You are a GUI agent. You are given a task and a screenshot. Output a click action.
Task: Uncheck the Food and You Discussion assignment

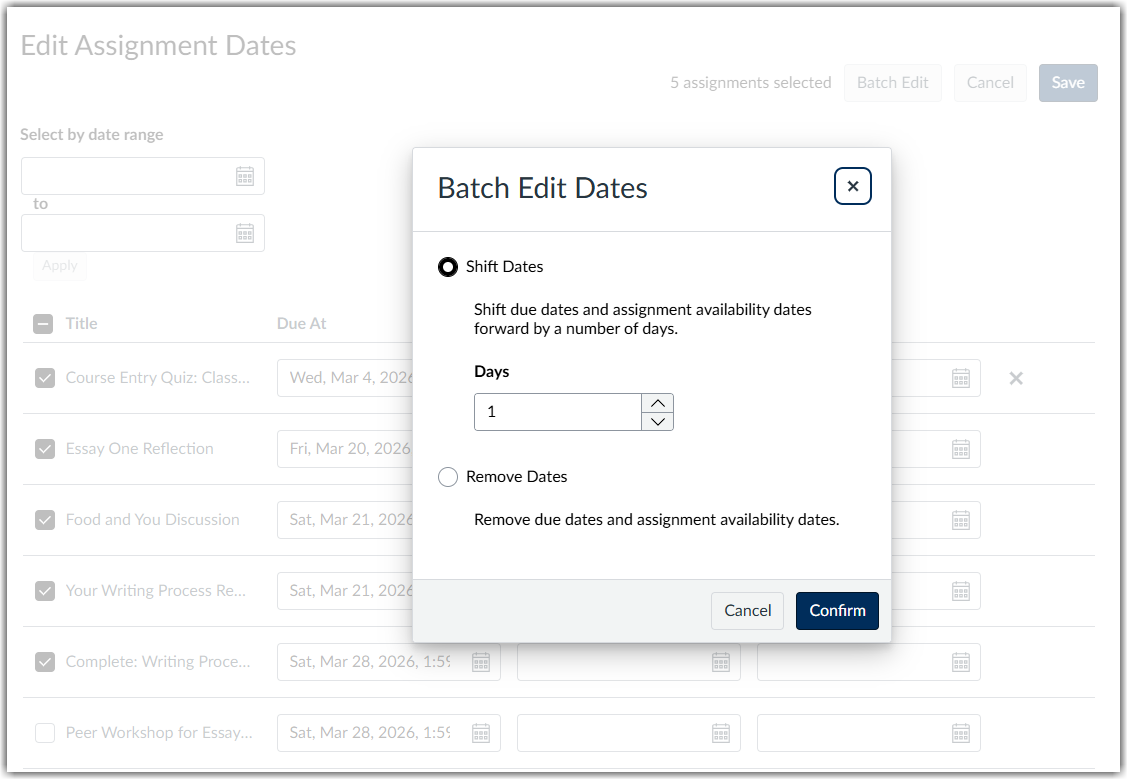coord(44,520)
